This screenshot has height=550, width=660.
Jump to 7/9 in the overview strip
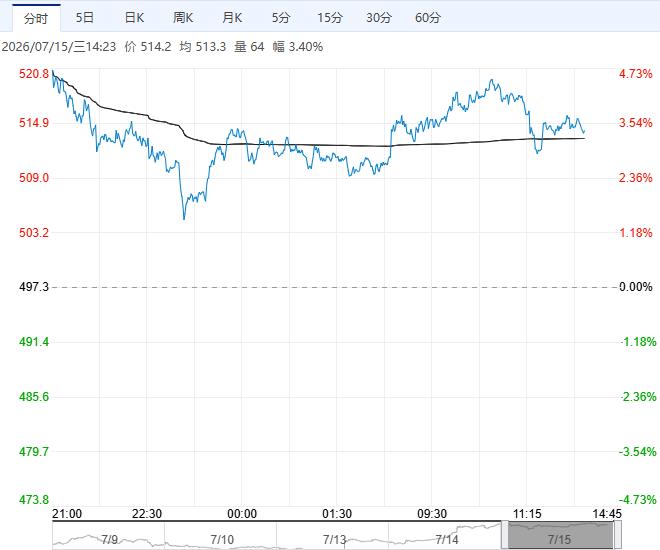point(109,539)
